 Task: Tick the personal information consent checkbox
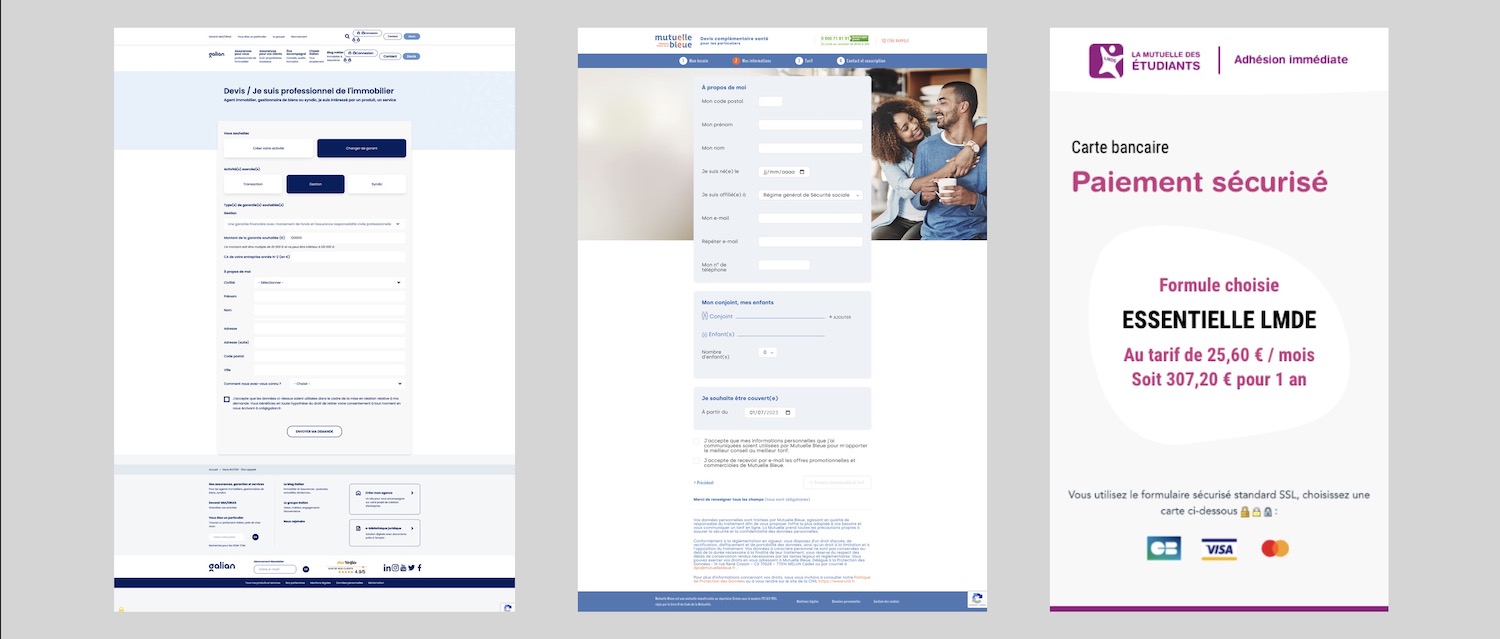(697, 440)
